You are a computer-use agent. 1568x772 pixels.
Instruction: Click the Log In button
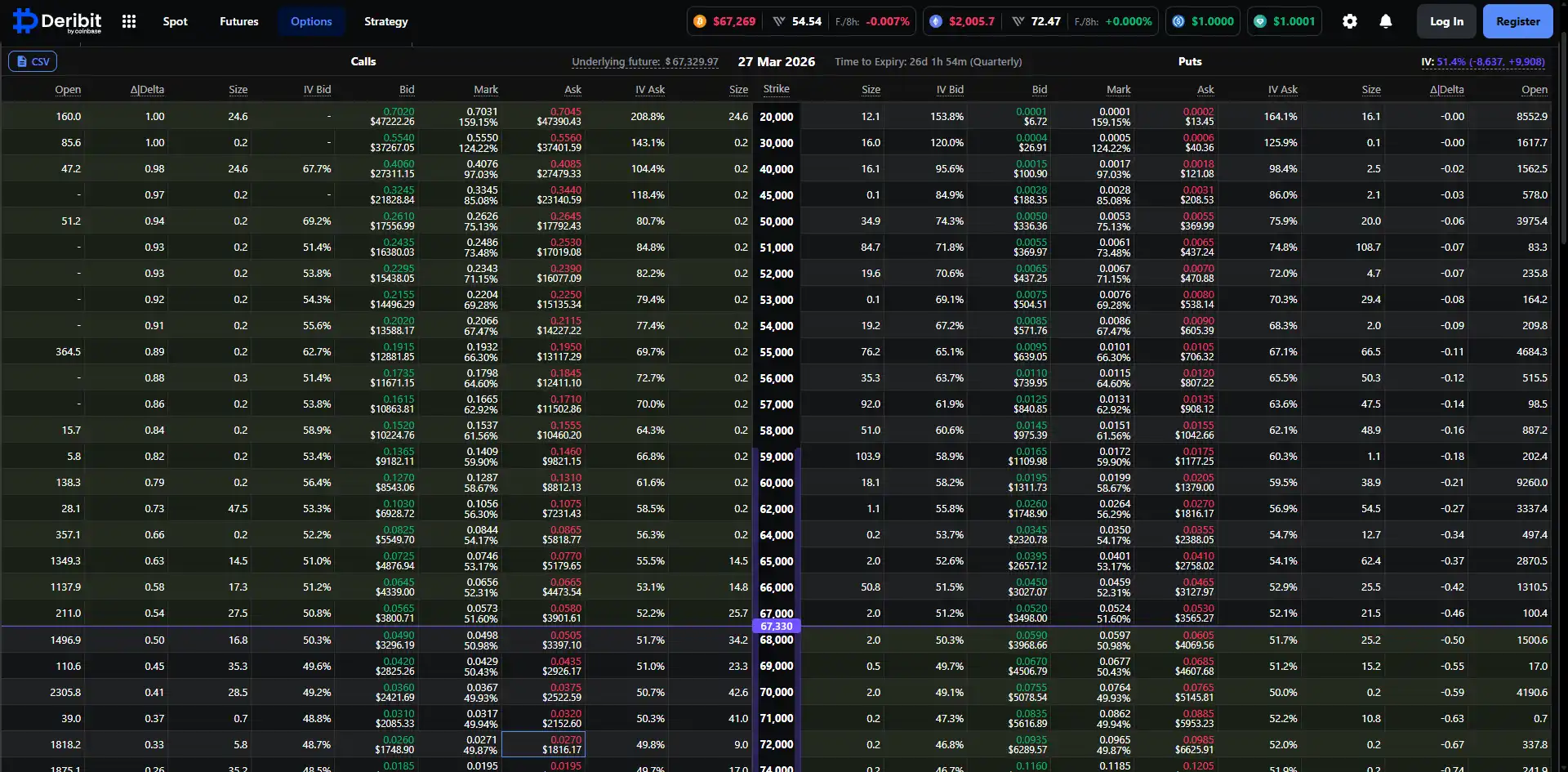click(x=1446, y=22)
